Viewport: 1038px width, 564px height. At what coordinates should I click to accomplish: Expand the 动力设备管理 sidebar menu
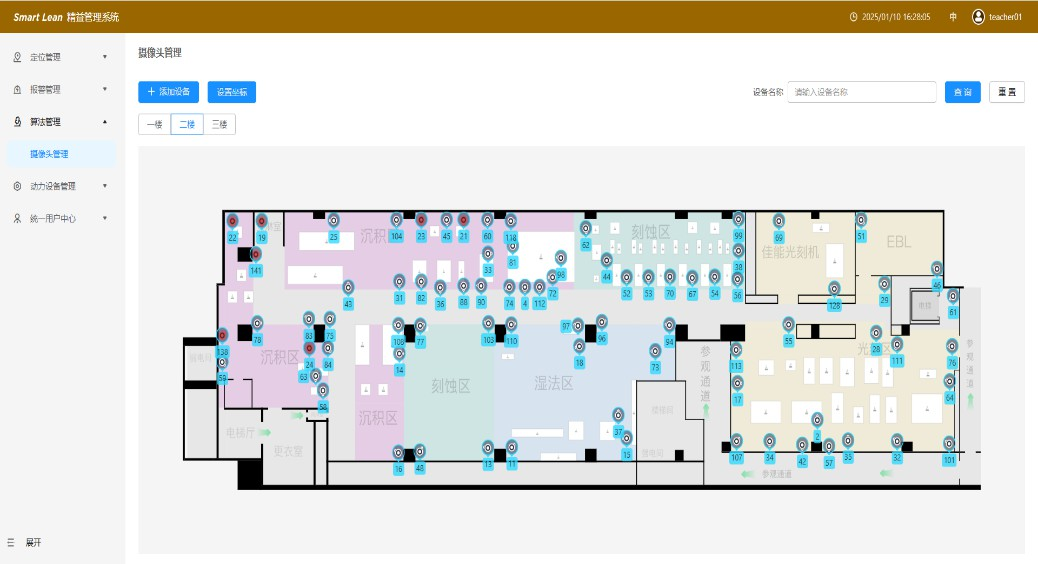(62, 186)
